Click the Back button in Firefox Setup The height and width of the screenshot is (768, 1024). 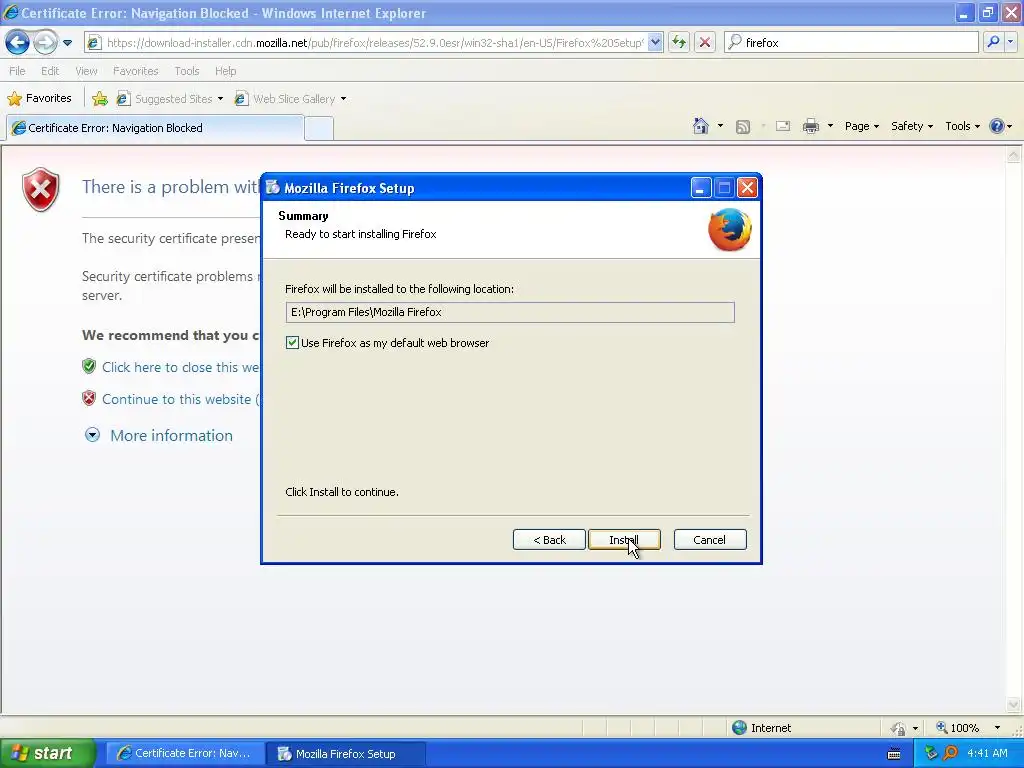[x=549, y=540]
